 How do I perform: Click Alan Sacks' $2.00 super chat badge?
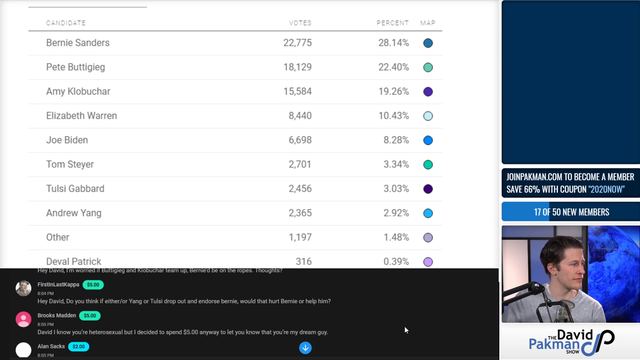point(78,347)
